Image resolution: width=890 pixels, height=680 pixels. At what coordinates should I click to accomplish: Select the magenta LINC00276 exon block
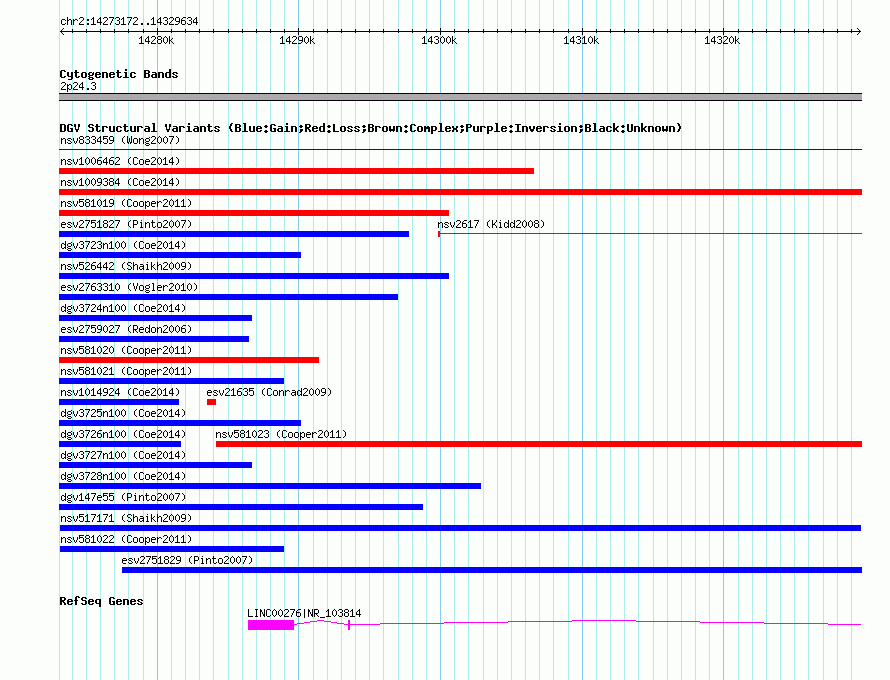coord(271,625)
